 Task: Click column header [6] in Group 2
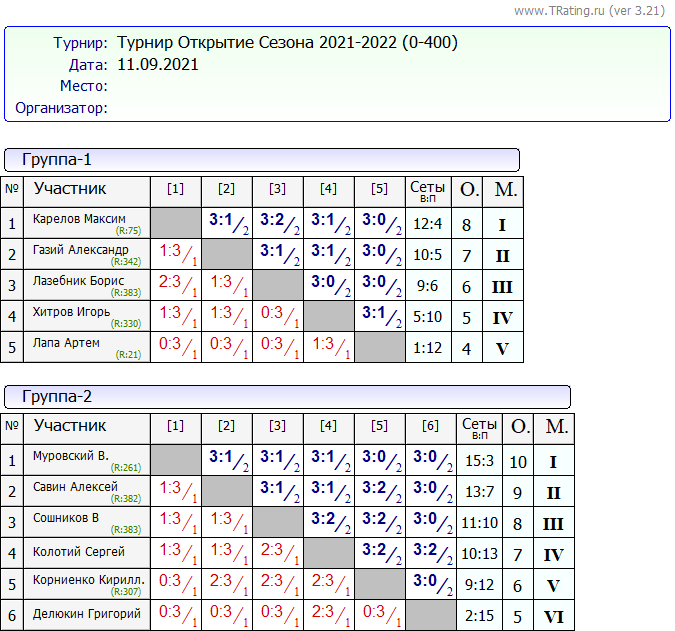[x=430, y=426]
